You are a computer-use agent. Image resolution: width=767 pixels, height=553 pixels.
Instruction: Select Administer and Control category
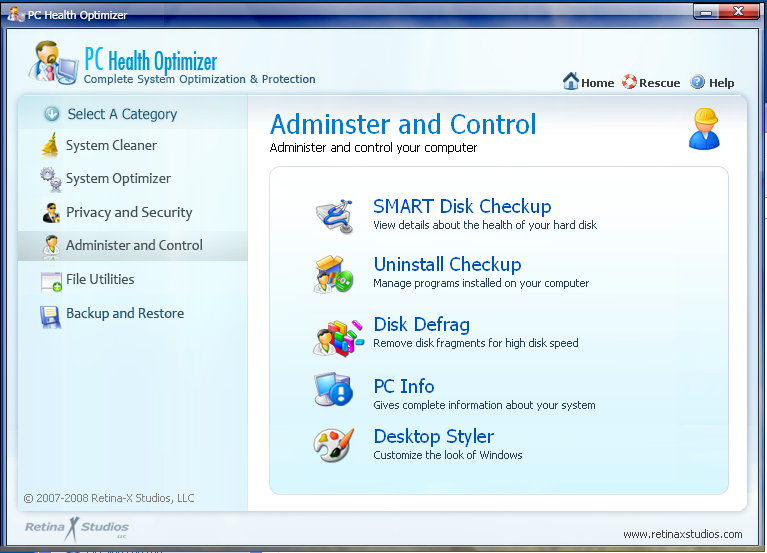click(x=134, y=245)
